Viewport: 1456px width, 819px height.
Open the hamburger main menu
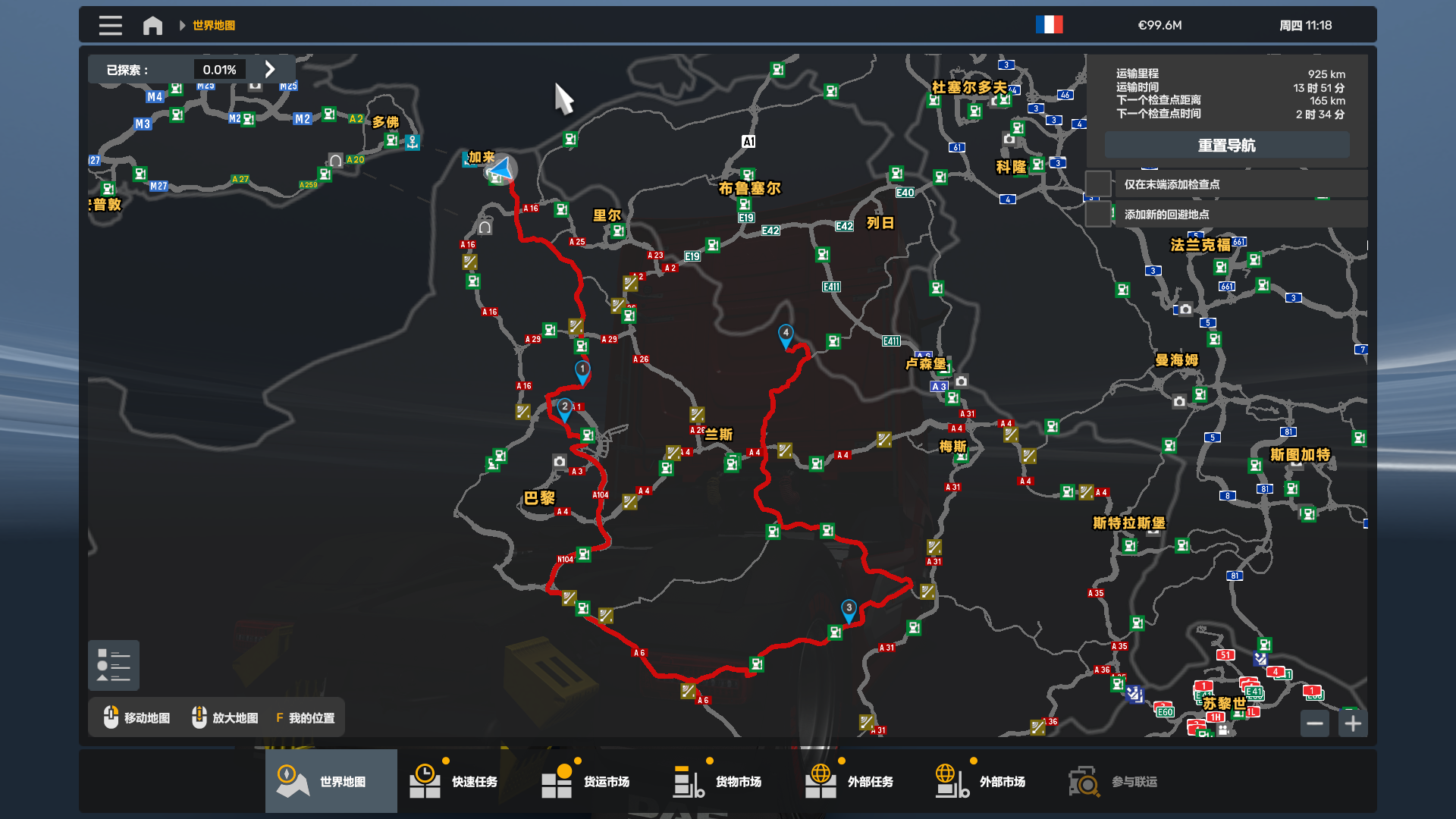point(110,25)
